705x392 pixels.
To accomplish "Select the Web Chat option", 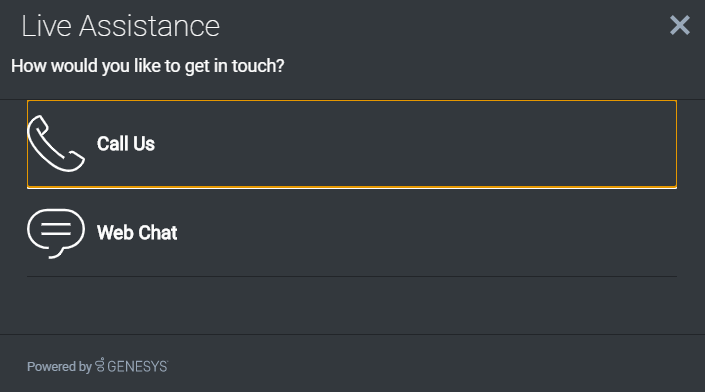I will pos(352,233).
